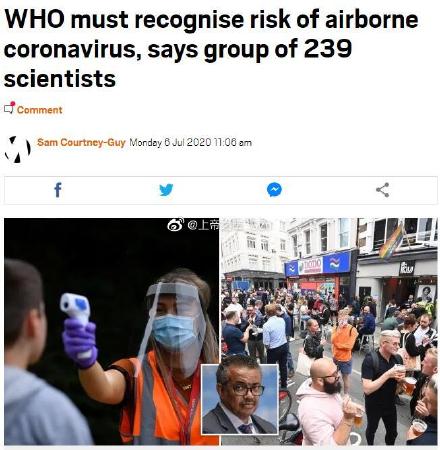The width and height of the screenshot is (440, 450).
Task: Open the crowded street photo
Action: 329,331
